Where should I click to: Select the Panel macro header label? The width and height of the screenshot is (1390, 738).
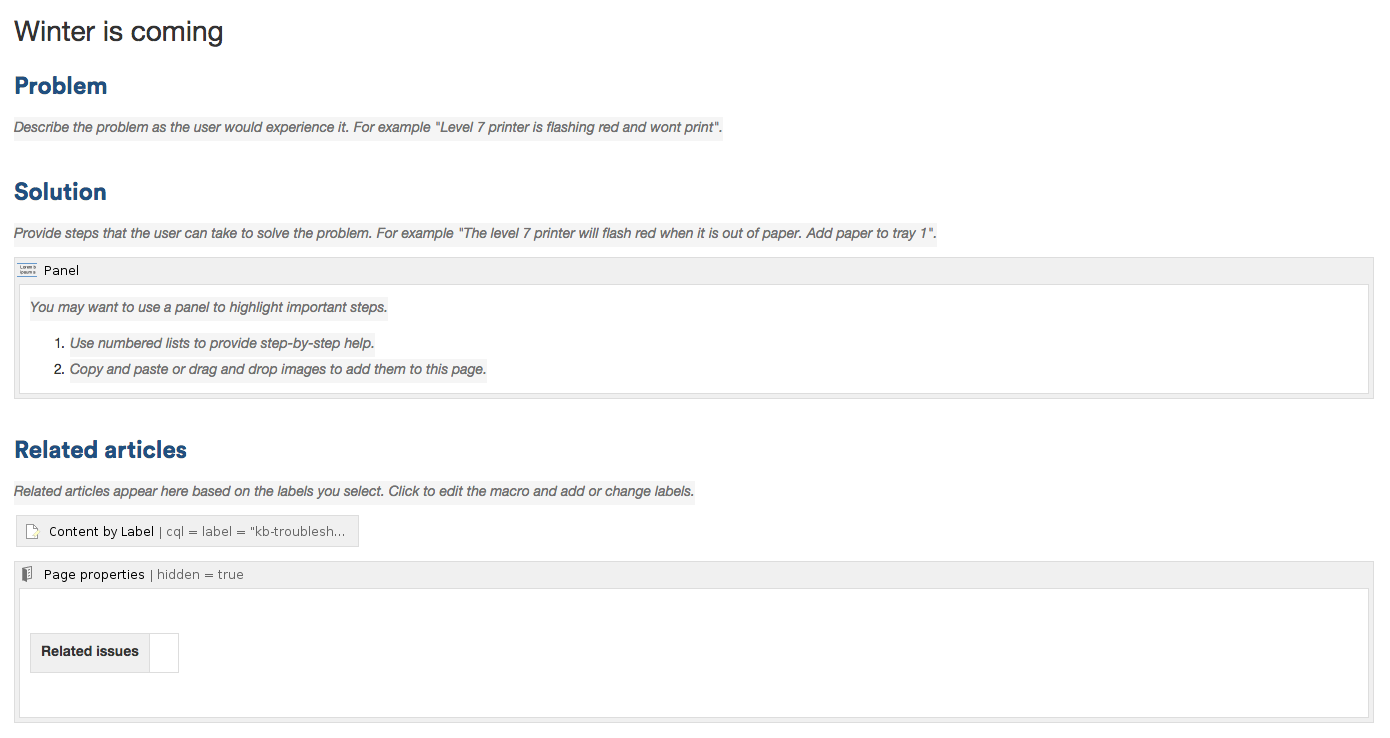61,271
